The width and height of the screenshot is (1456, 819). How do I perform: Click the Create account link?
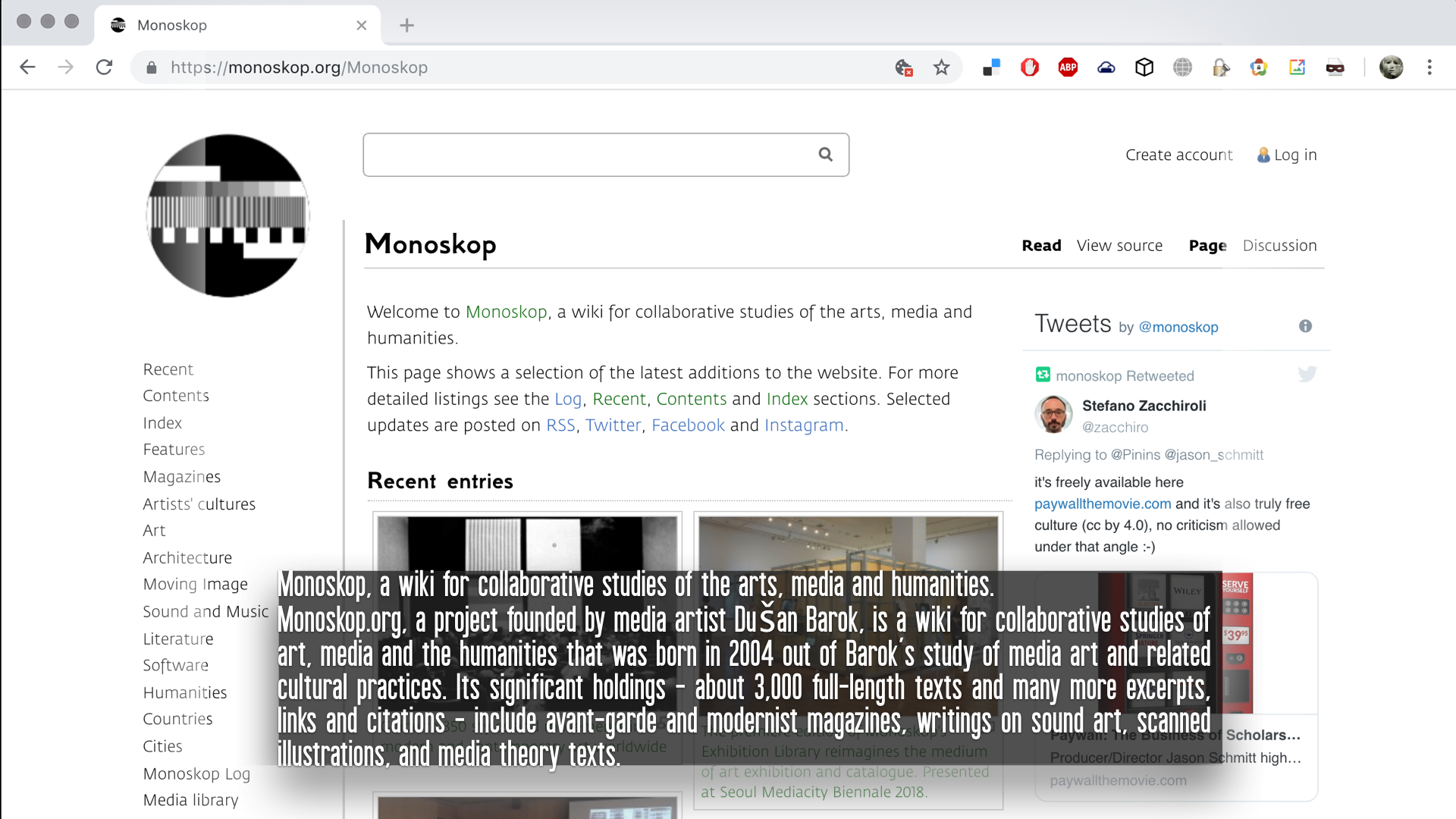click(x=1178, y=155)
